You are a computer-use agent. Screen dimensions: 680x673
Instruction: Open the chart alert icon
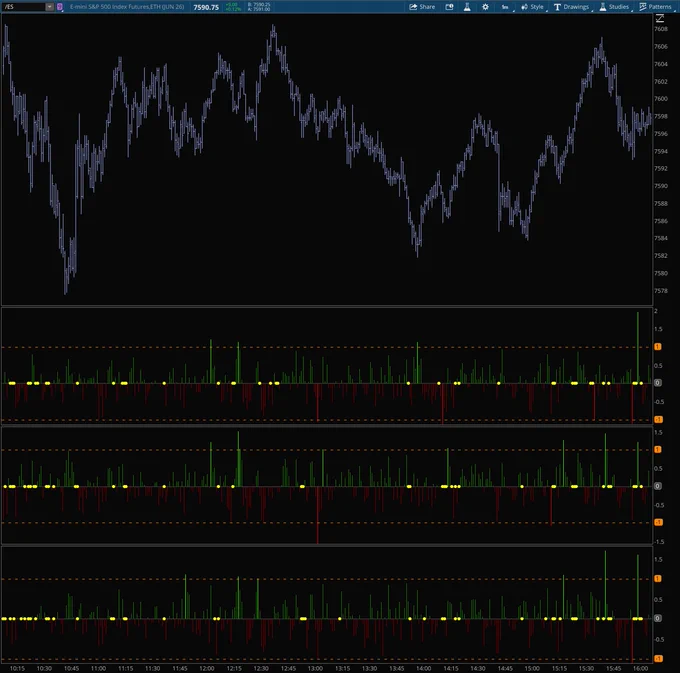(x=449, y=7)
